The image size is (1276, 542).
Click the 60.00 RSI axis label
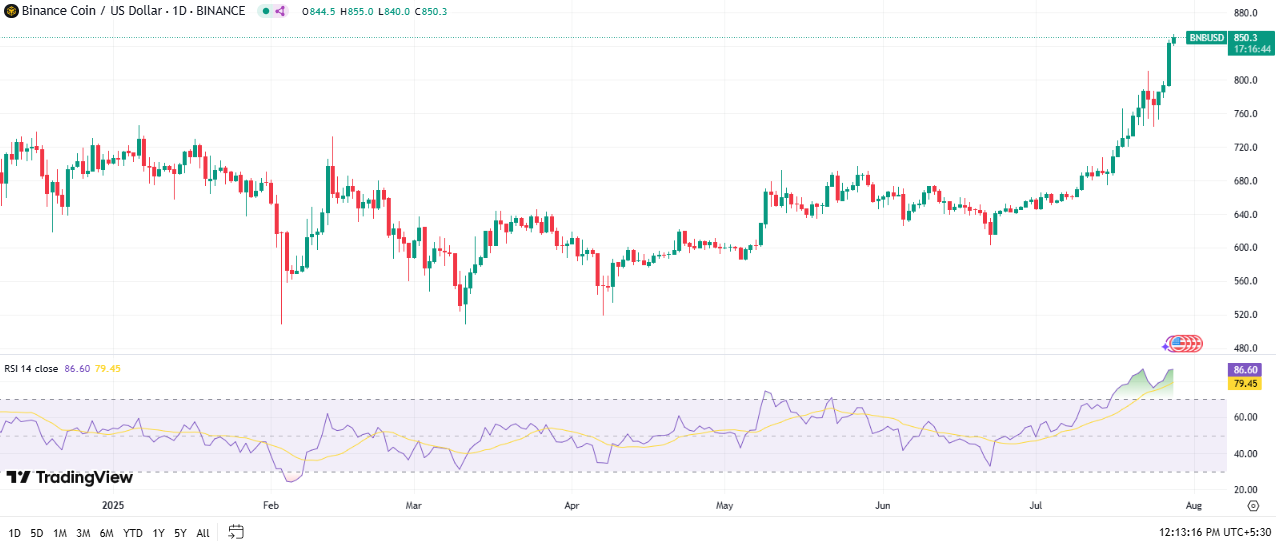pos(1246,417)
